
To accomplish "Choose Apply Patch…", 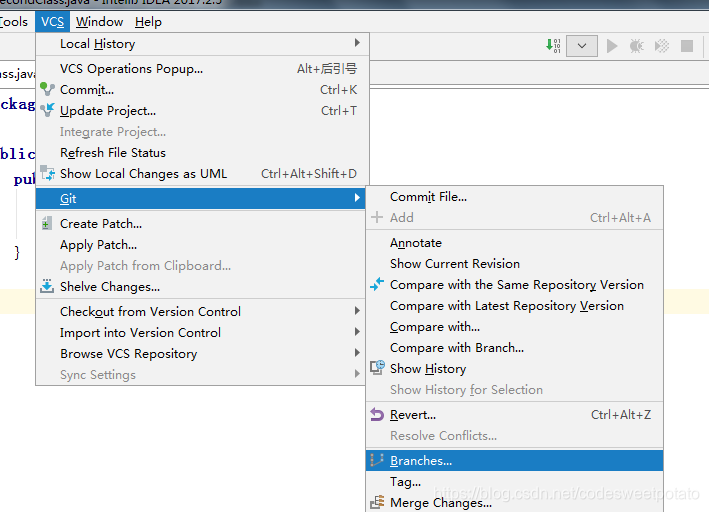I will [x=200, y=245].
